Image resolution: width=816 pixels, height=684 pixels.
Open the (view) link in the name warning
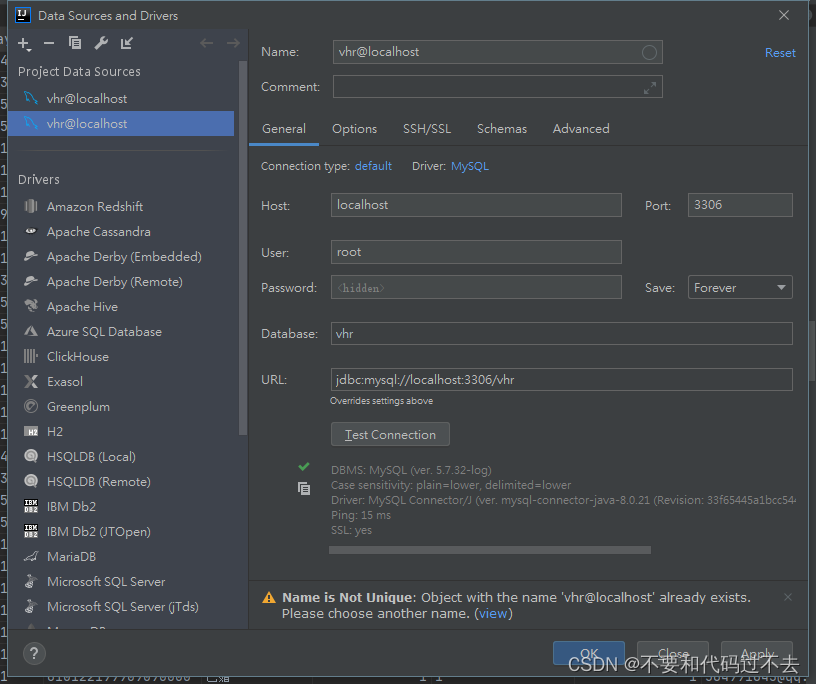493,613
